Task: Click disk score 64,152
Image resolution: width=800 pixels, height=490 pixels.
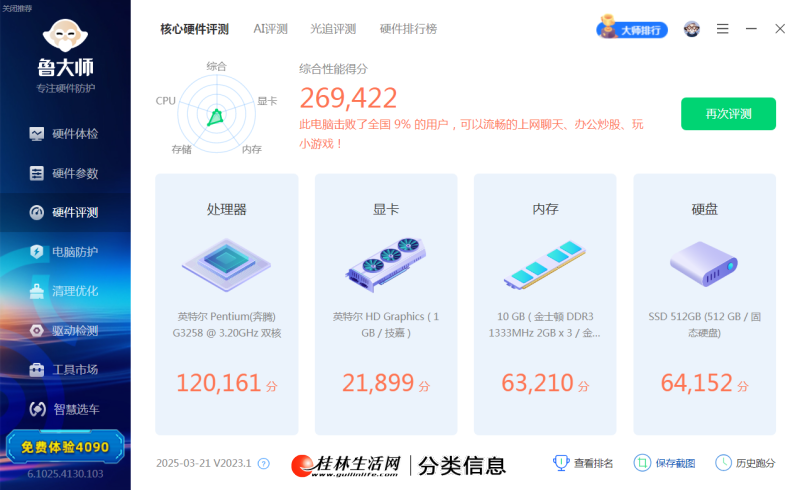Action: coord(696,383)
